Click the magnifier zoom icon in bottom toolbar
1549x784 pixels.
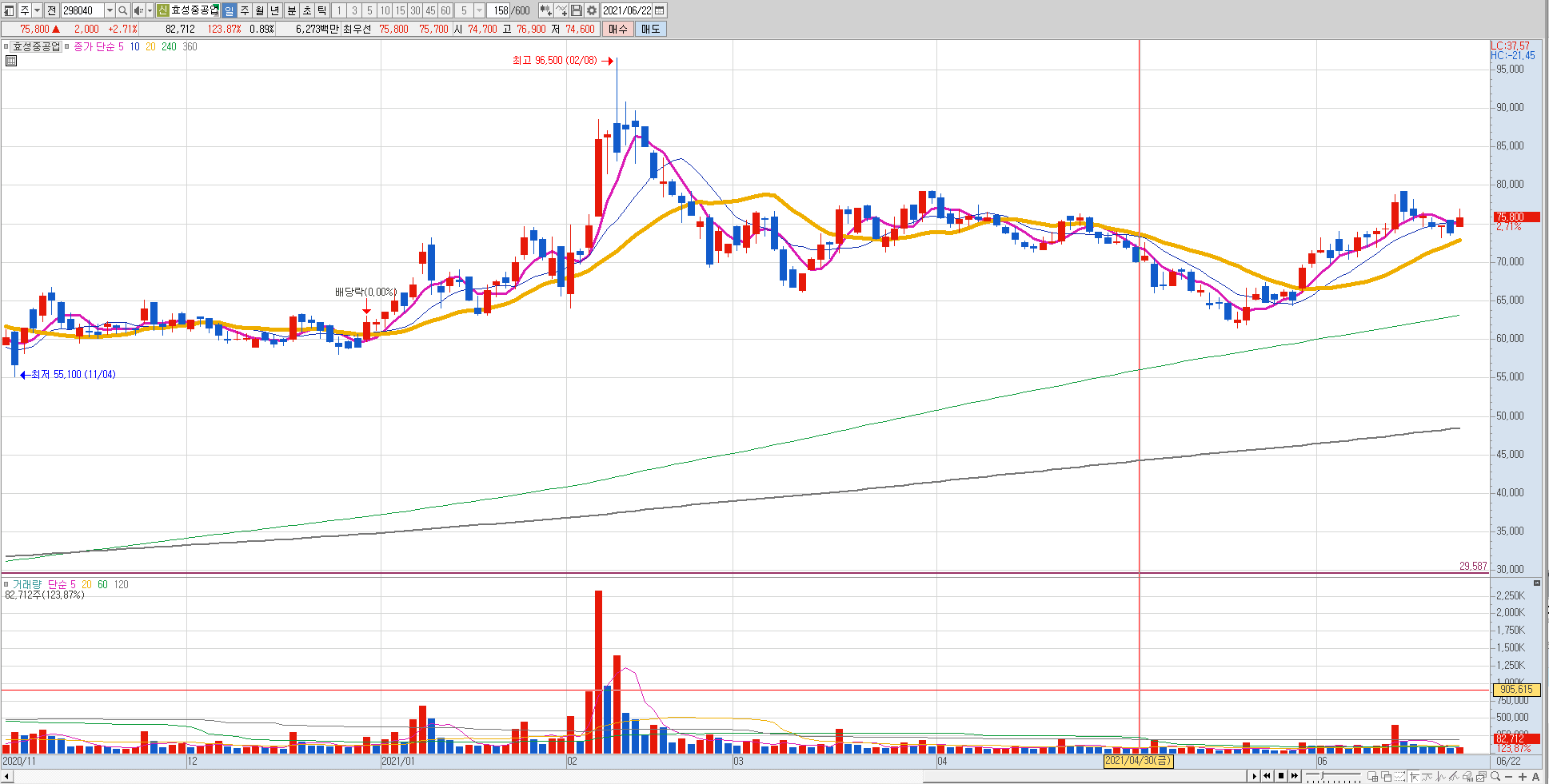(1495, 777)
